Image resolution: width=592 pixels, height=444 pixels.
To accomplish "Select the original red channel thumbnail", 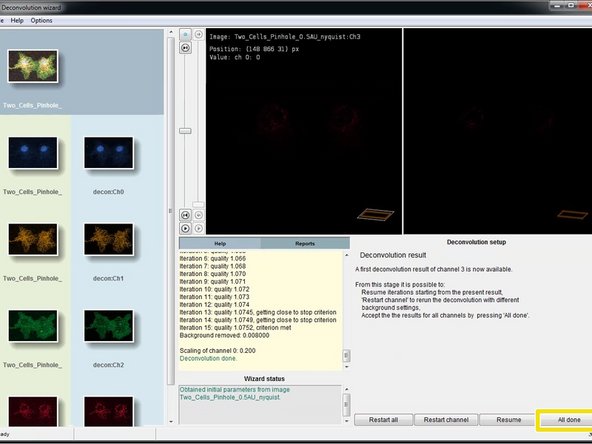I will (x=33, y=411).
